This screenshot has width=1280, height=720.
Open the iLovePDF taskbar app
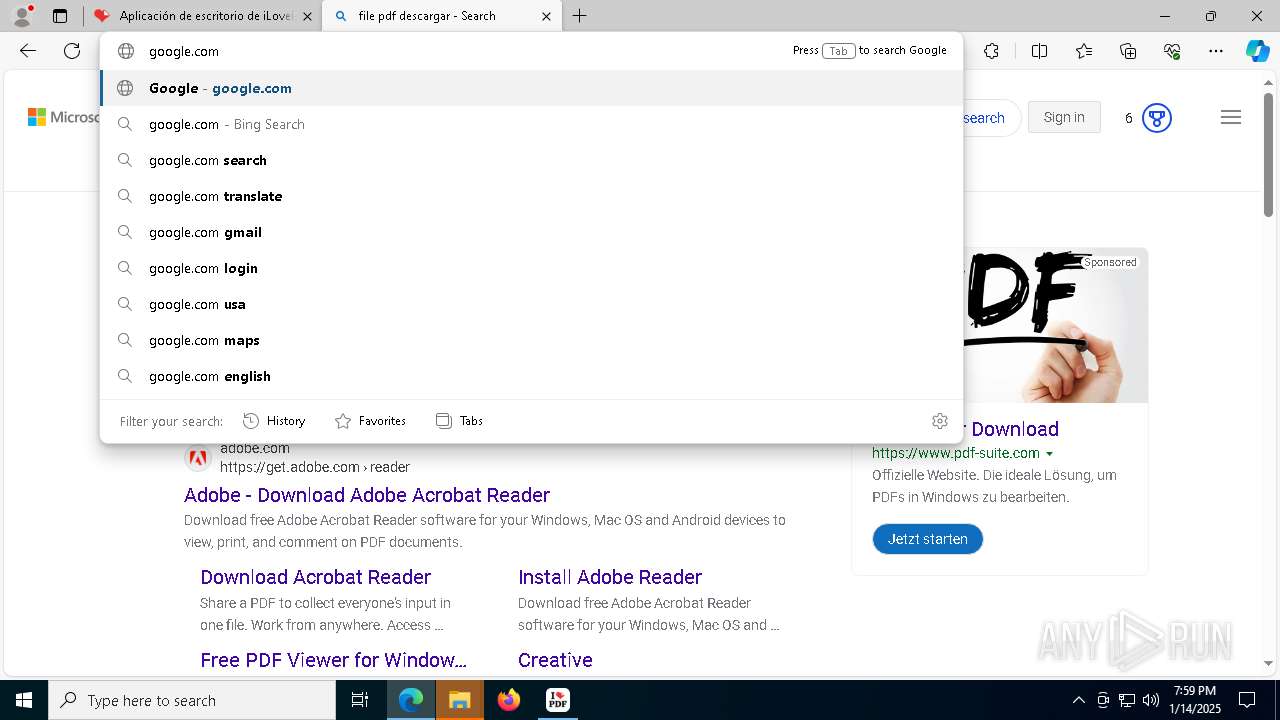click(x=557, y=700)
